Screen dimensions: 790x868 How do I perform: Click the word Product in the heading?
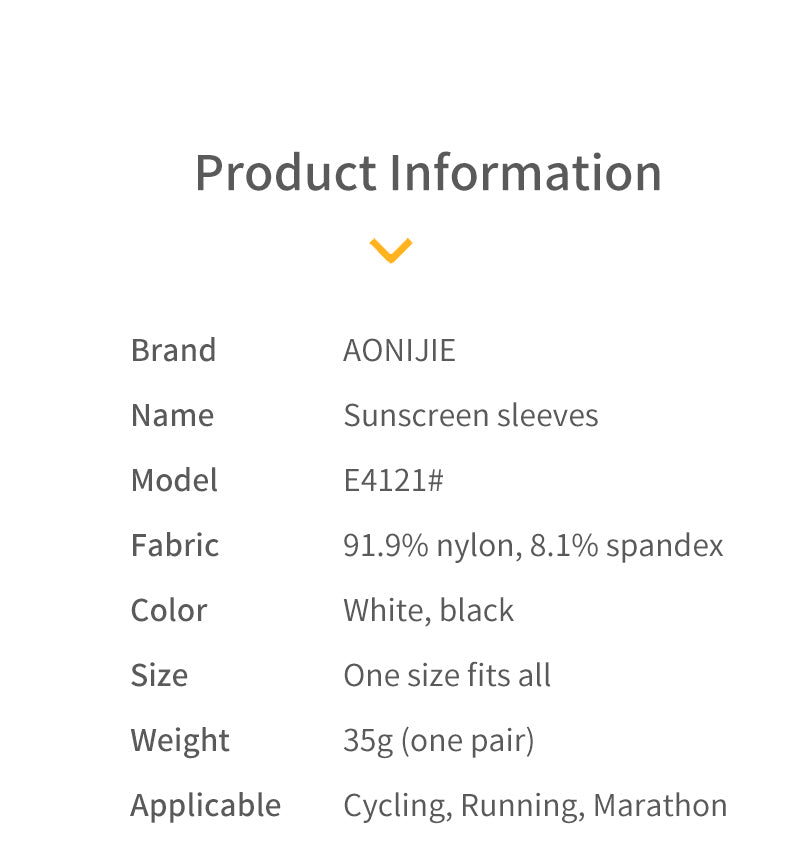click(x=284, y=172)
